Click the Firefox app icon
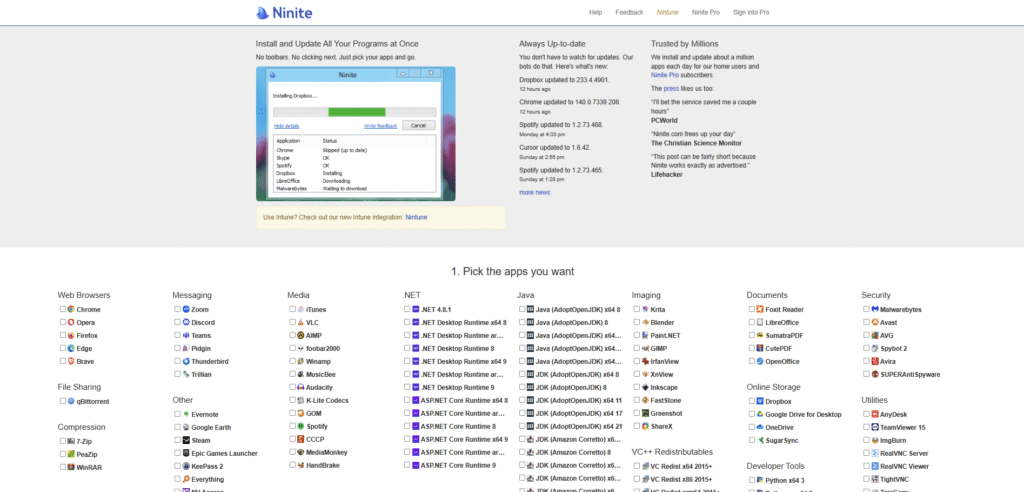 71,335
